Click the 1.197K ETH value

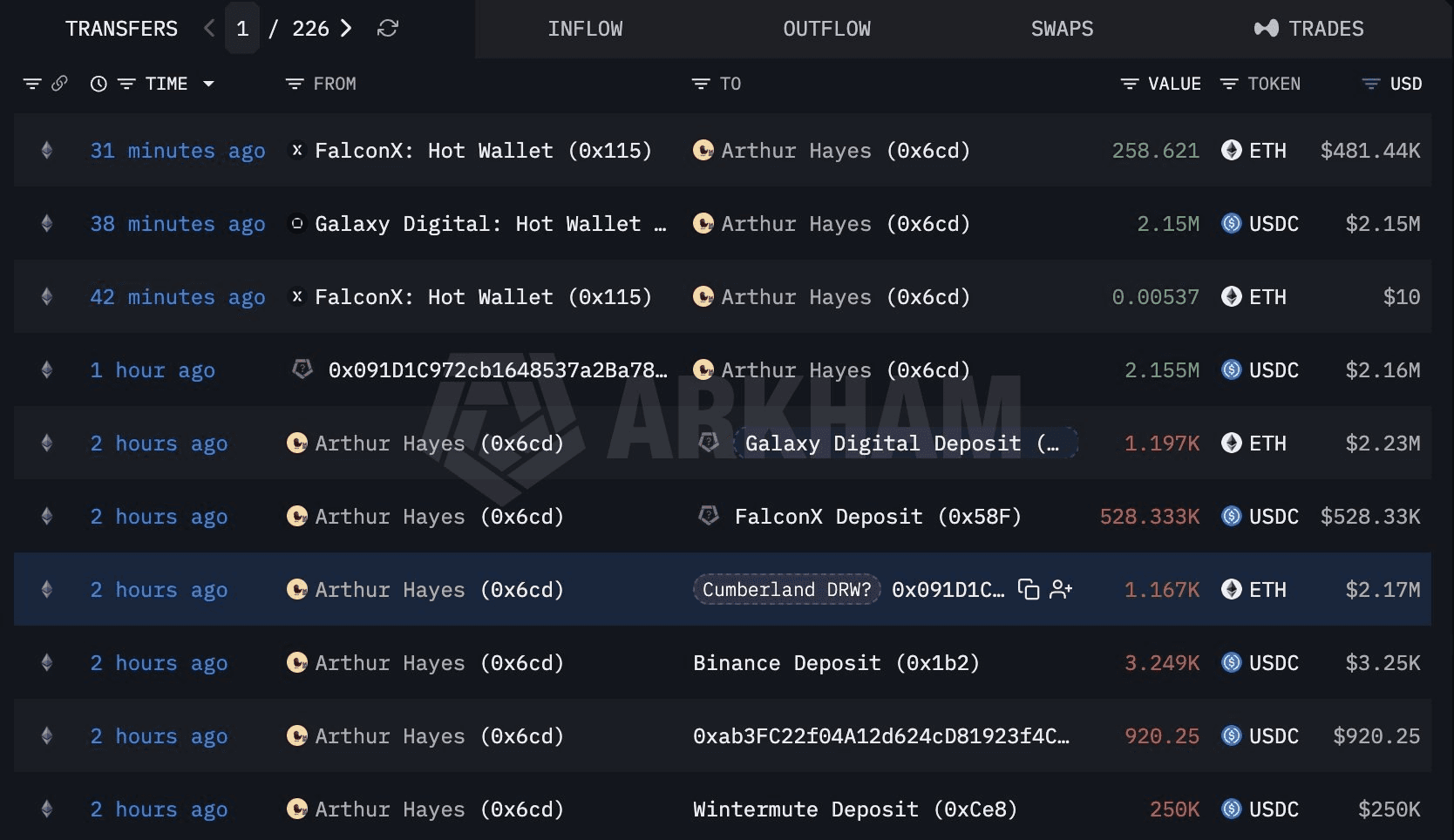[x=1162, y=444]
